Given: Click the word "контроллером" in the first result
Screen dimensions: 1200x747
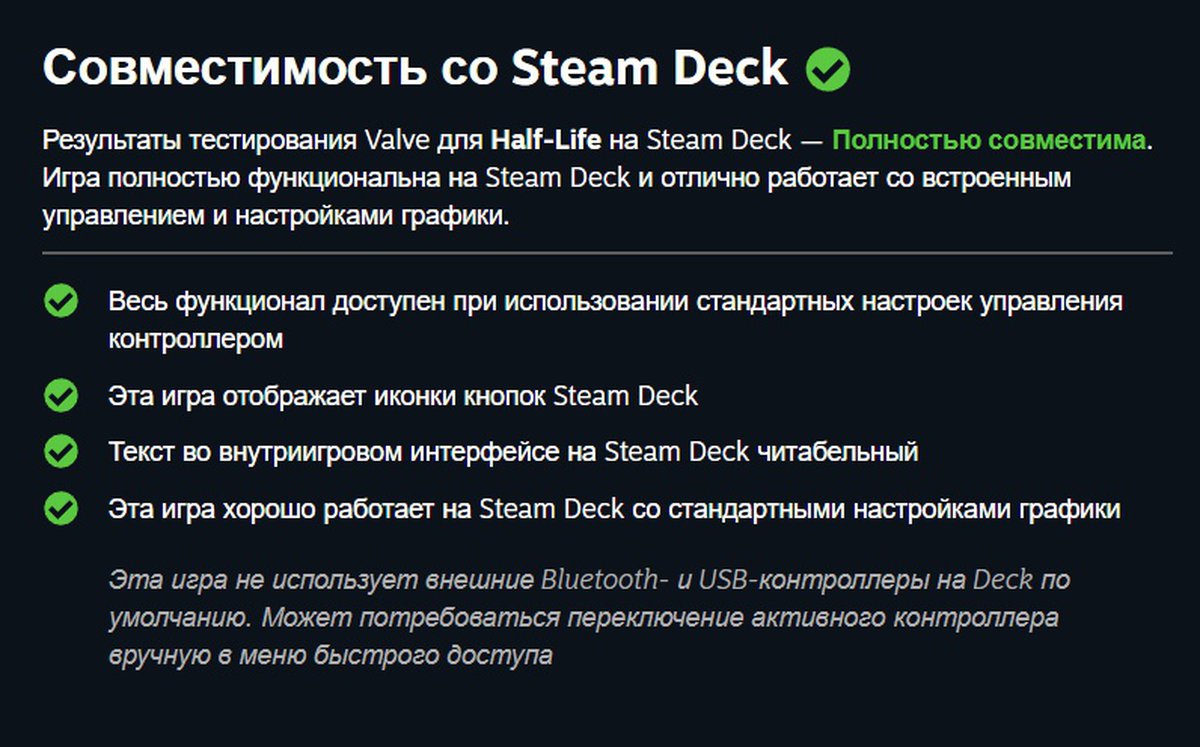Looking at the screenshot, I should click(196, 339).
